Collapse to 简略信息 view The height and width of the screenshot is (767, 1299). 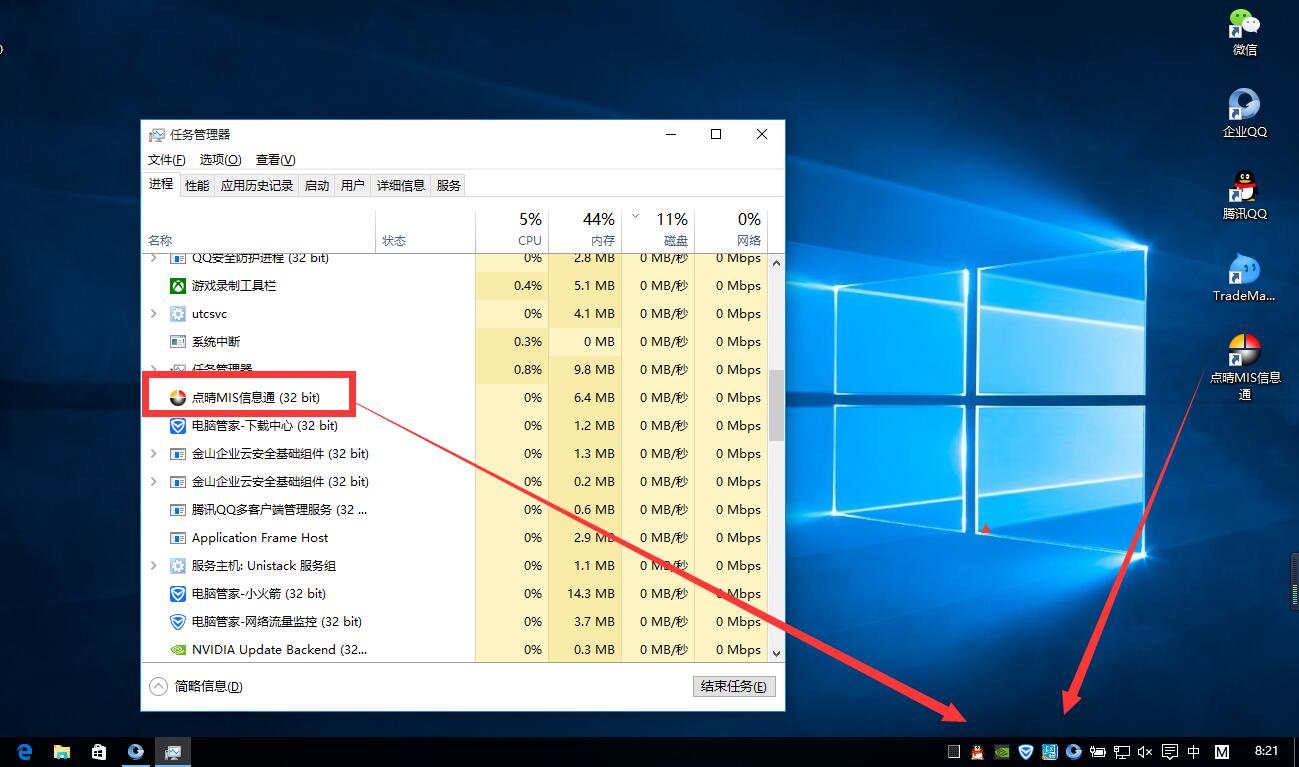coord(196,687)
